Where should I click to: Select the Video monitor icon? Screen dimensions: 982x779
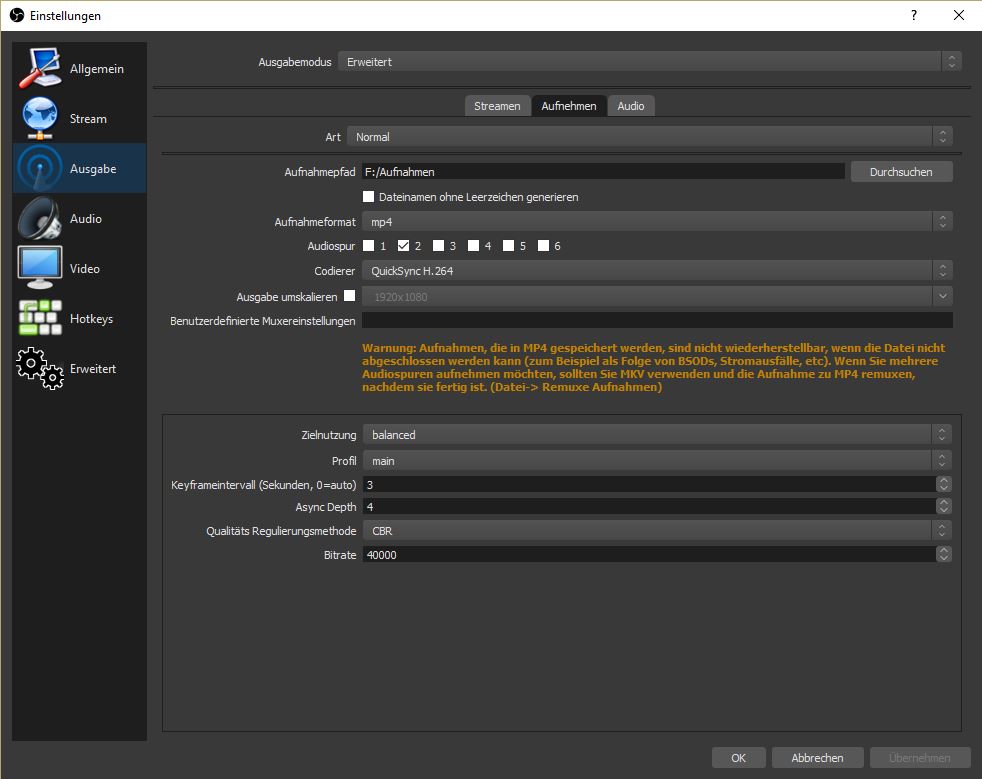(40, 268)
